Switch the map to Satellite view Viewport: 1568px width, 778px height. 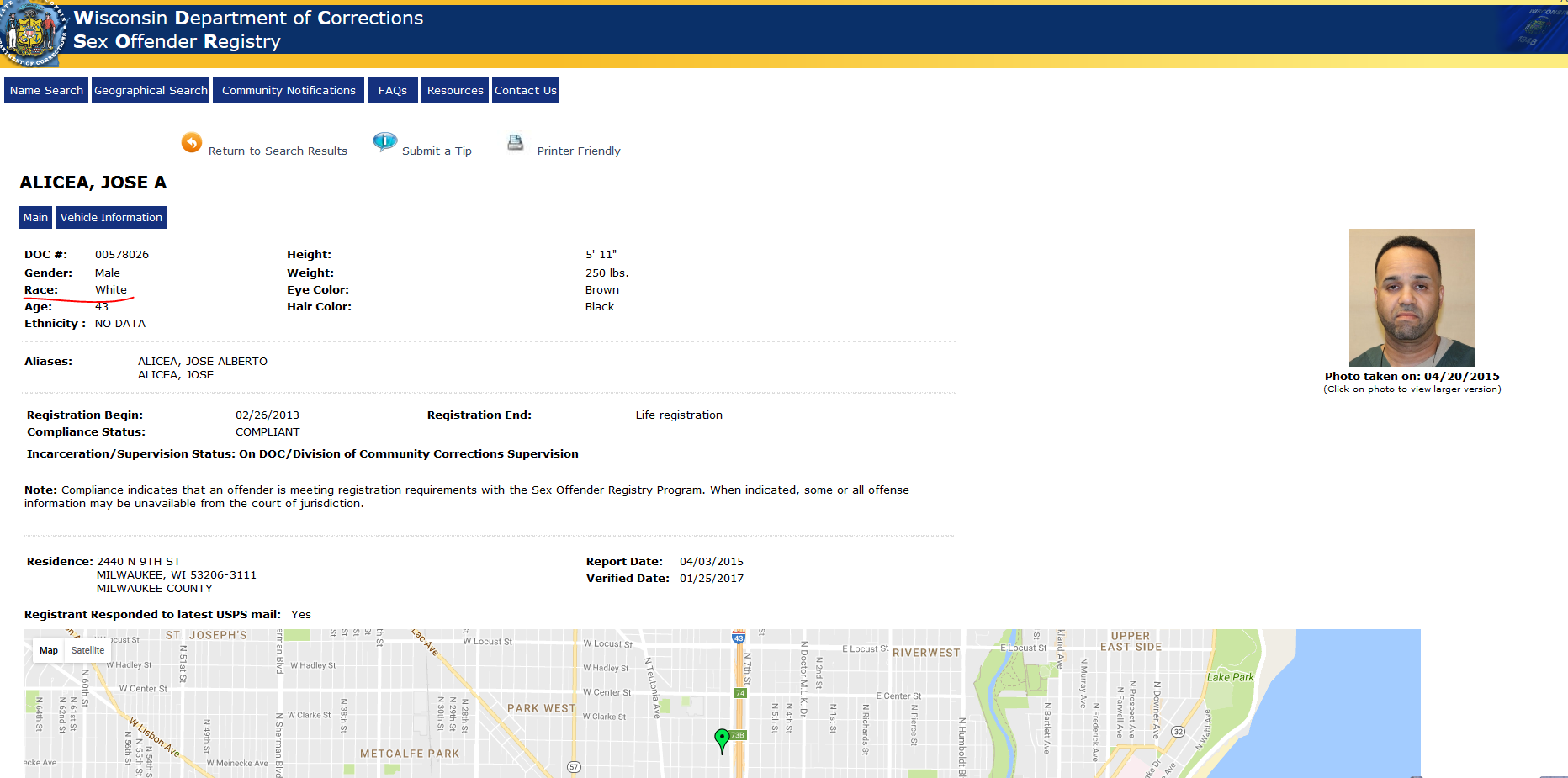87,650
